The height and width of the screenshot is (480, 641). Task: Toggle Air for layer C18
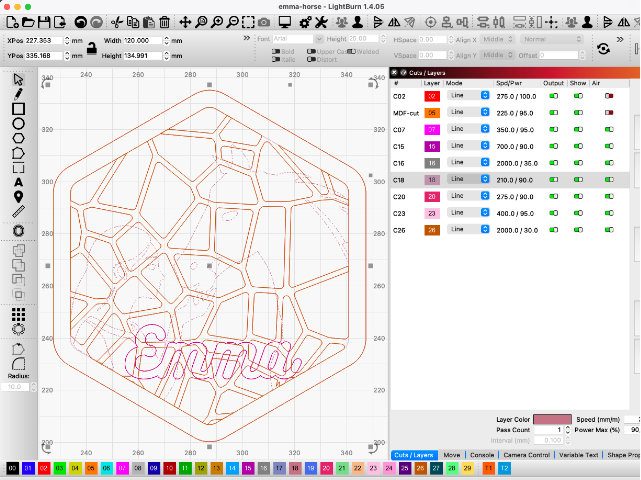click(x=609, y=179)
